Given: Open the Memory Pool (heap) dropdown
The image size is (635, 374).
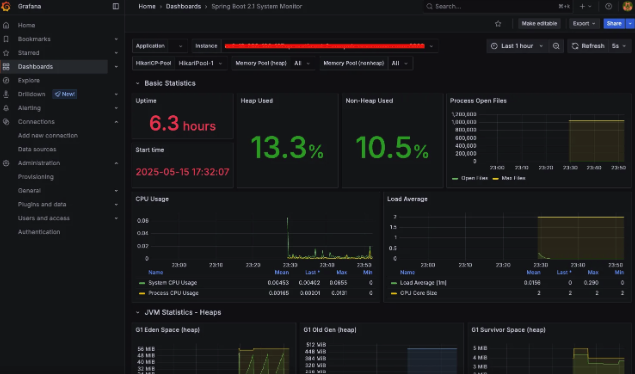Looking at the screenshot, I should tap(302, 63).
